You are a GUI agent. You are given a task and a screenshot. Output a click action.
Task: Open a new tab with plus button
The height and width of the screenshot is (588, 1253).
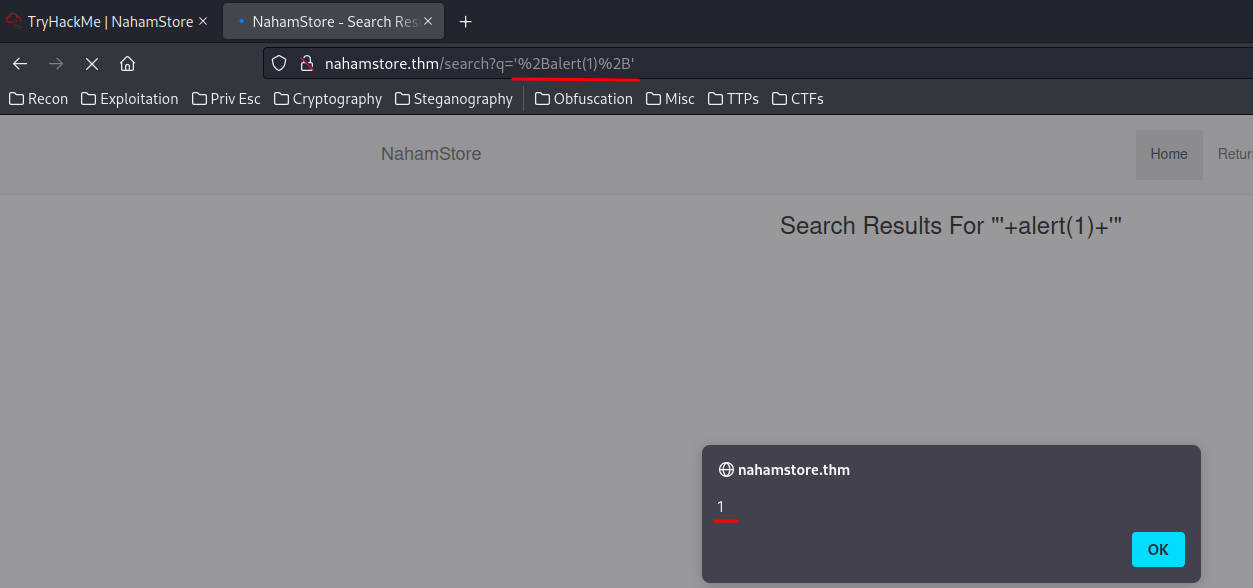coord(465,22)
